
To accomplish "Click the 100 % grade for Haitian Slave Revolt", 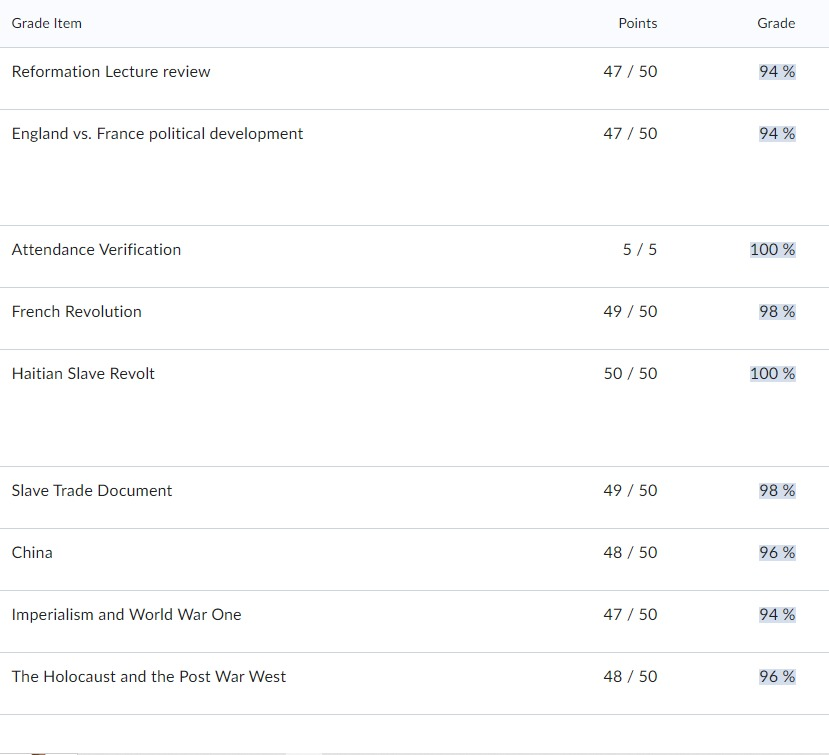I will coord(772,373).
